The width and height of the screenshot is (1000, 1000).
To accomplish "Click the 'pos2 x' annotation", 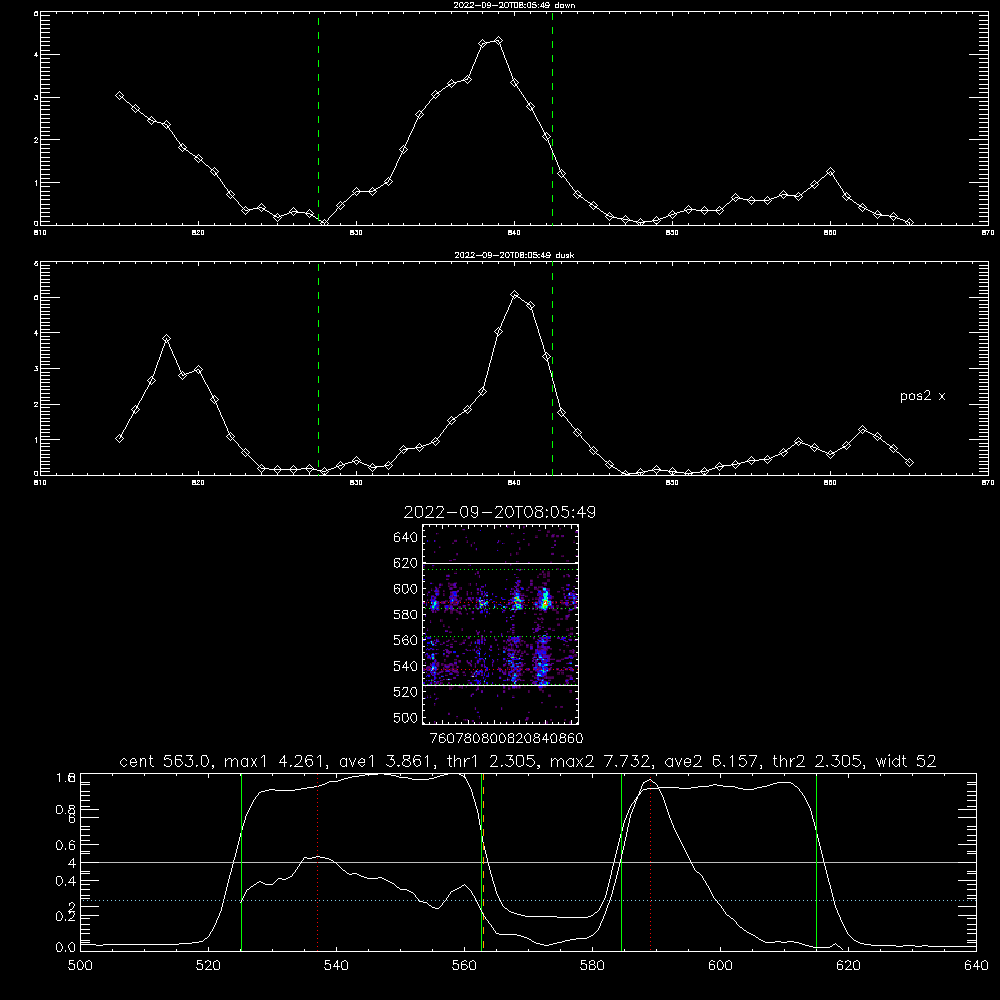I will point(922,396).
